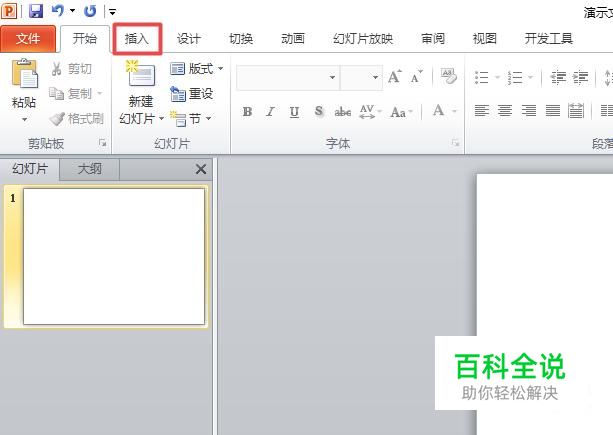Expand the 新建幻灯片 layout dropdown arrow

tap(161, 118)
